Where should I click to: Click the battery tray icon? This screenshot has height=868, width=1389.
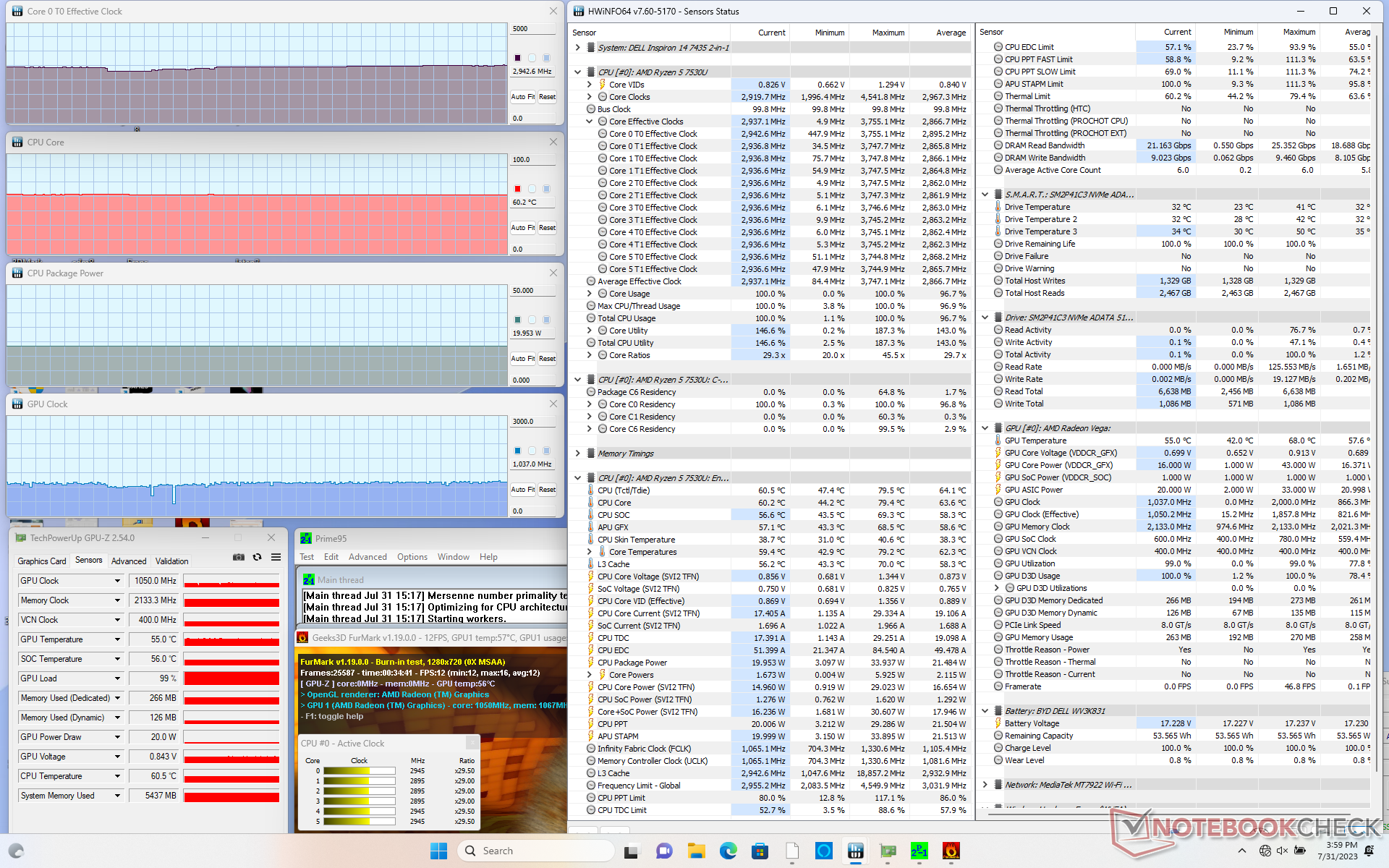click(x=1300, y=851)
